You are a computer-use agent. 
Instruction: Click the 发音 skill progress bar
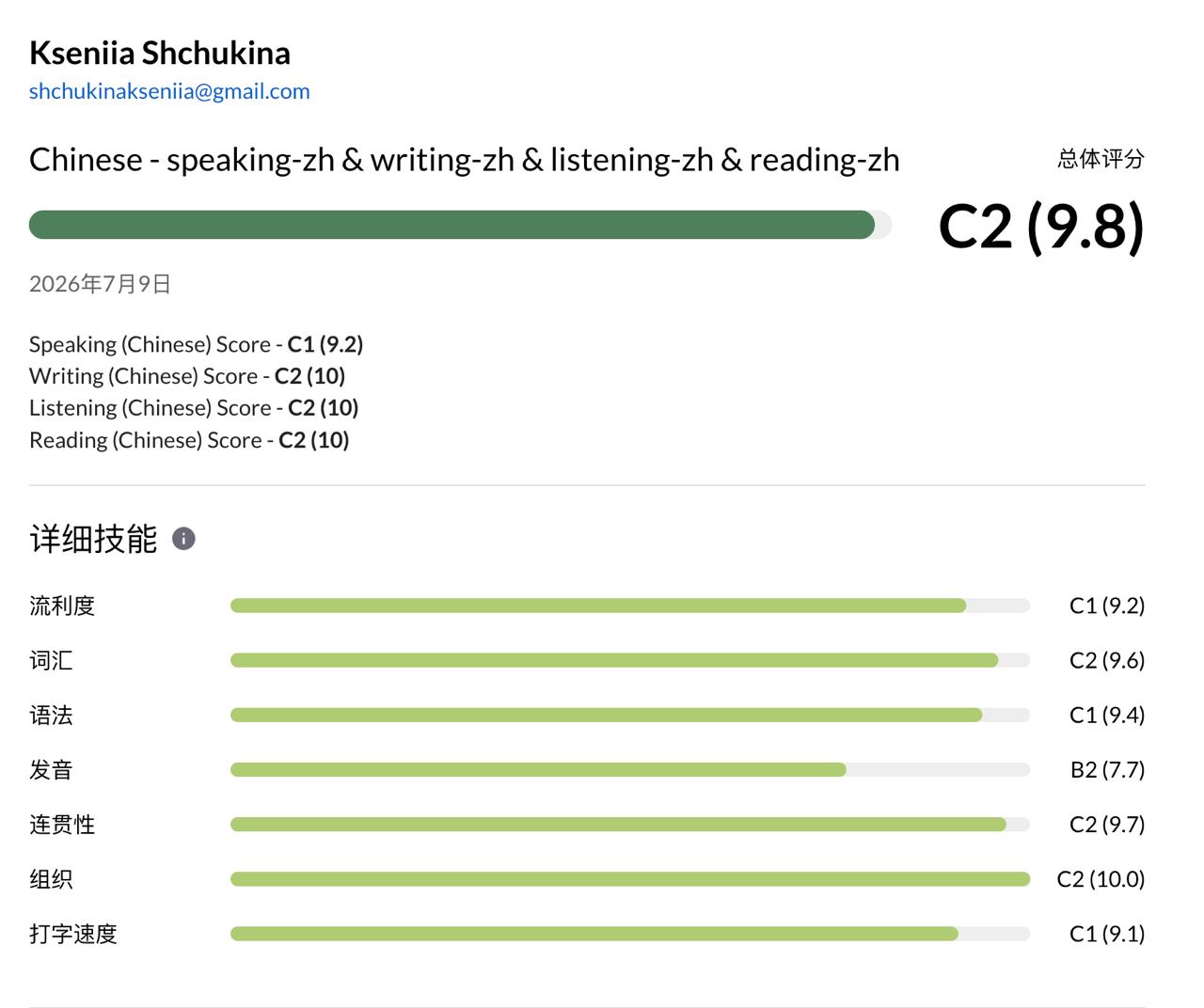(x=630, y=770)
